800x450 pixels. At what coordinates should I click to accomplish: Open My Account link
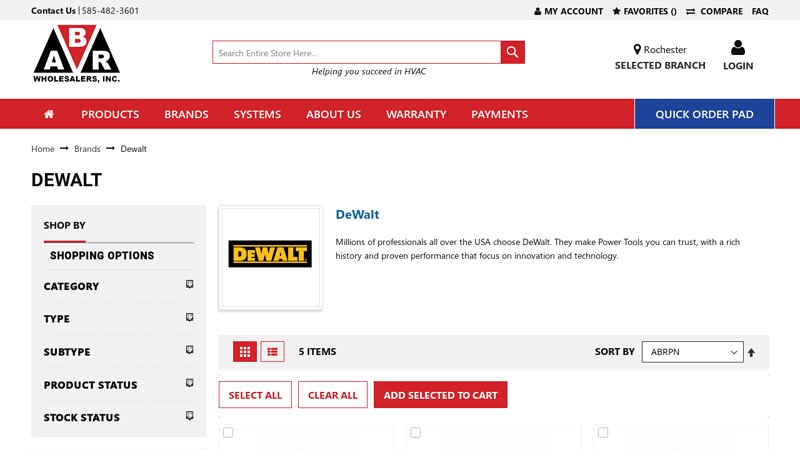[x=568, y=11]
